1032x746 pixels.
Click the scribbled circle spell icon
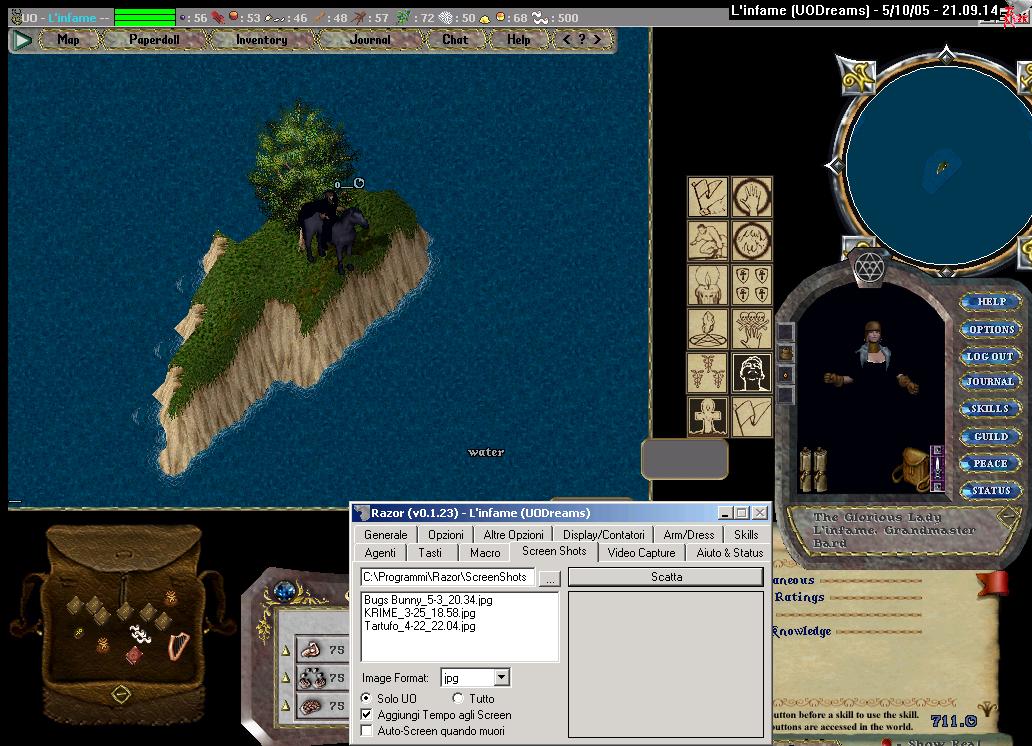[x=752, y=240]
